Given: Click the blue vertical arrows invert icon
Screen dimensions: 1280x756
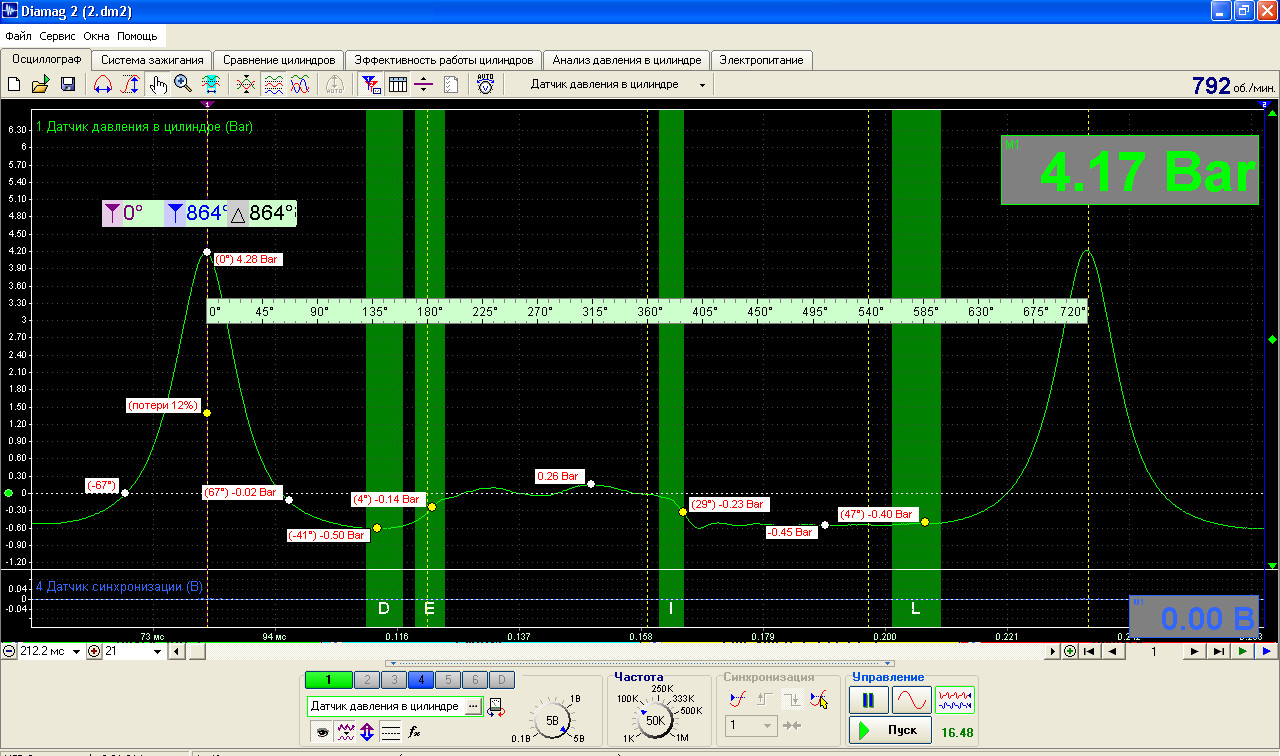Looking at the screenshot, I should tap(367, 731).
